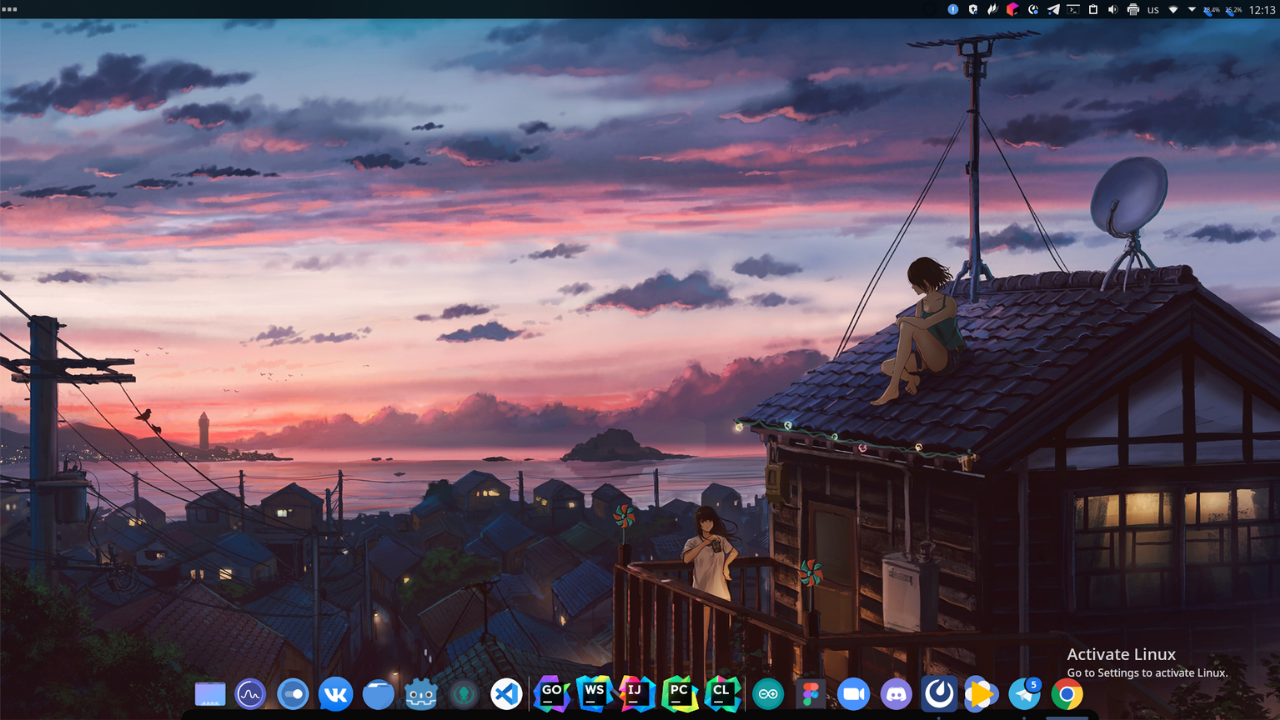Click the 12:13 clock in panel
The height and width of the screenshot is (720, 1280).
tap(1262, 10)
